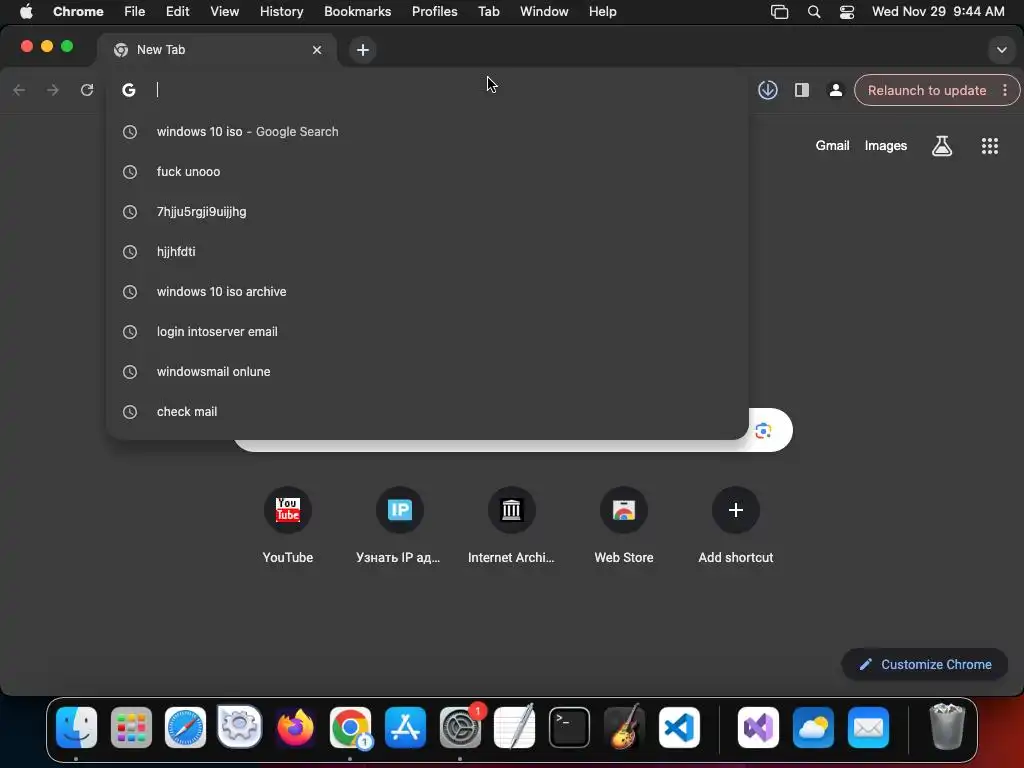
Task: Open App Store in the Dock
Action: tap(405, 727)
